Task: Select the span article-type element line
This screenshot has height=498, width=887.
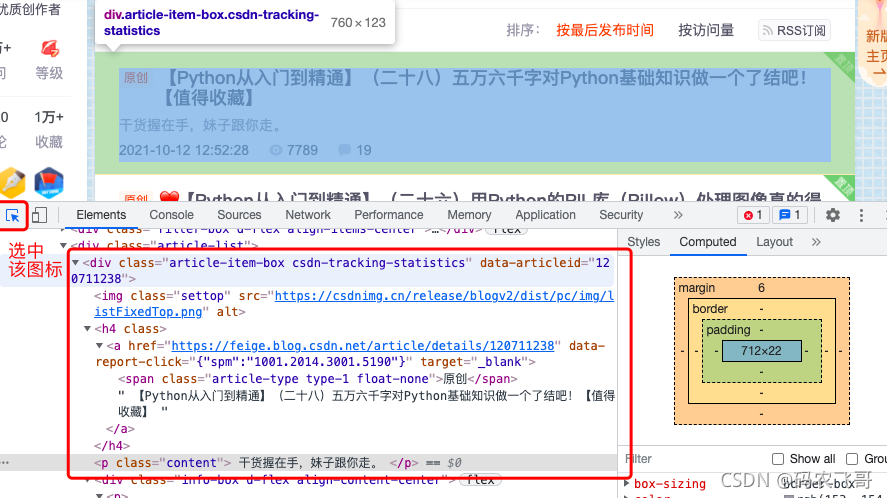Action: pyautogui.click(x=317, y=379)
